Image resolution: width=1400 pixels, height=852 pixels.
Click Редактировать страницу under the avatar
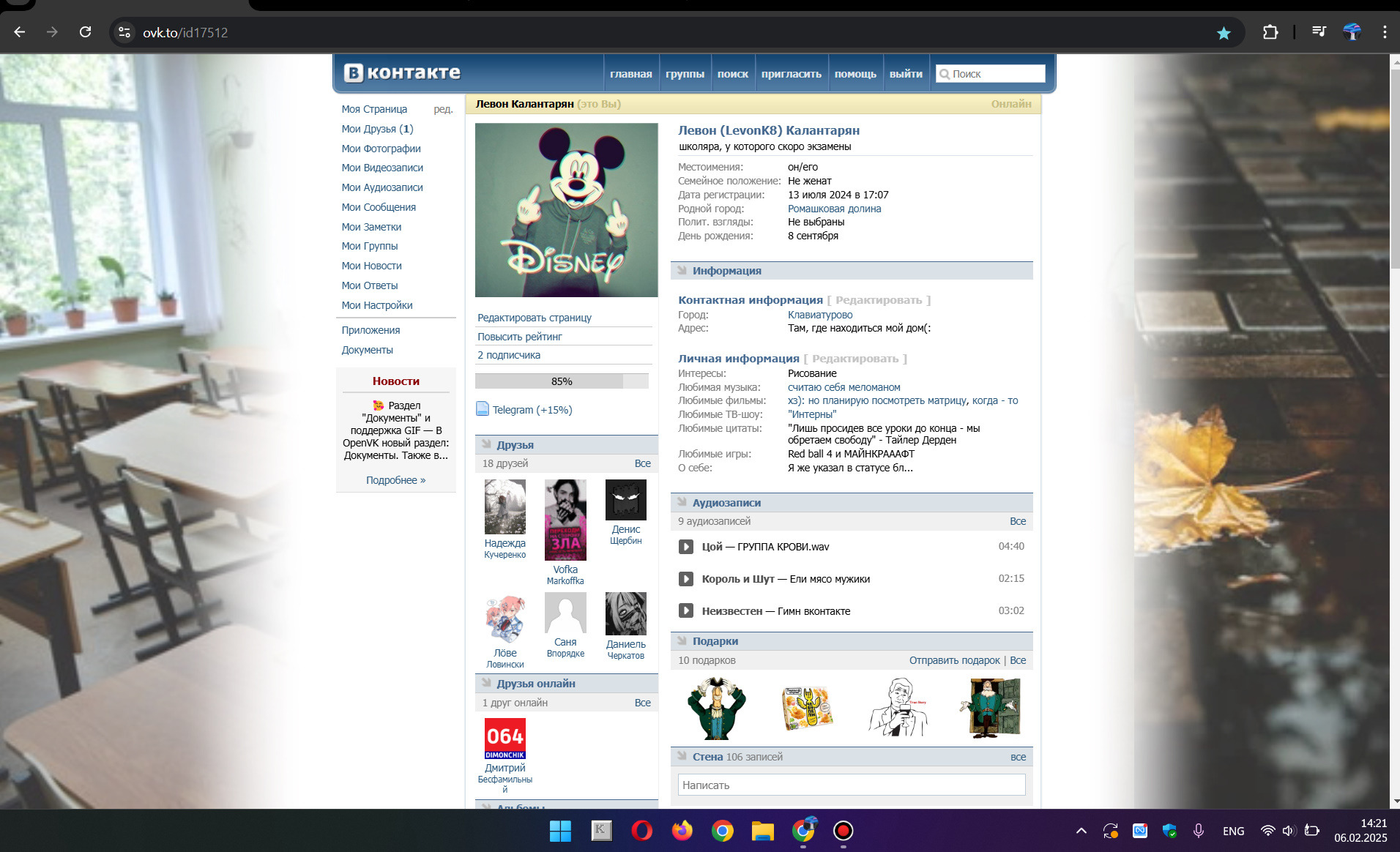click(x=535, y=318)
